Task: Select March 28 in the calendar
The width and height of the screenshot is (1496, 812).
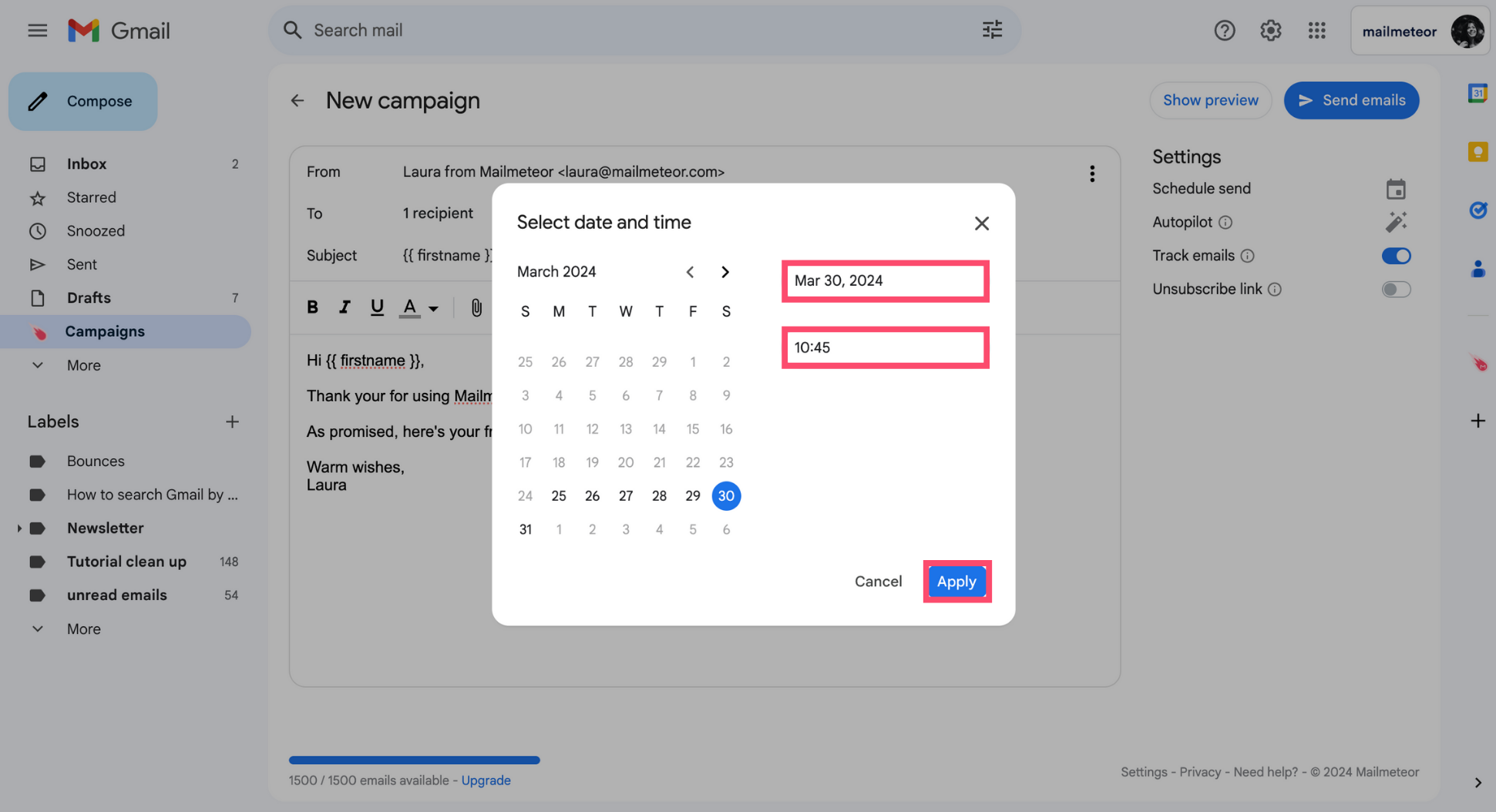Action: 659,496
